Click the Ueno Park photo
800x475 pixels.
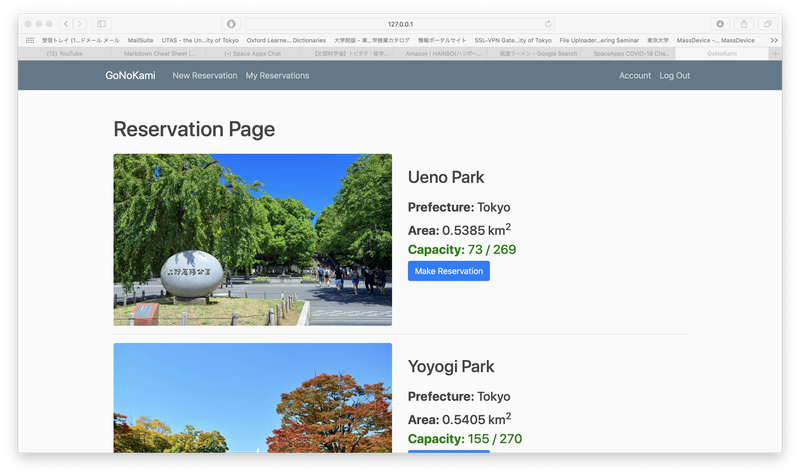(253, 240)
